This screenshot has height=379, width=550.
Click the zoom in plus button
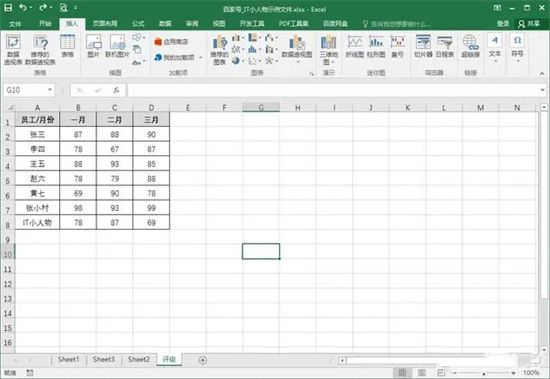click(514, 373)
